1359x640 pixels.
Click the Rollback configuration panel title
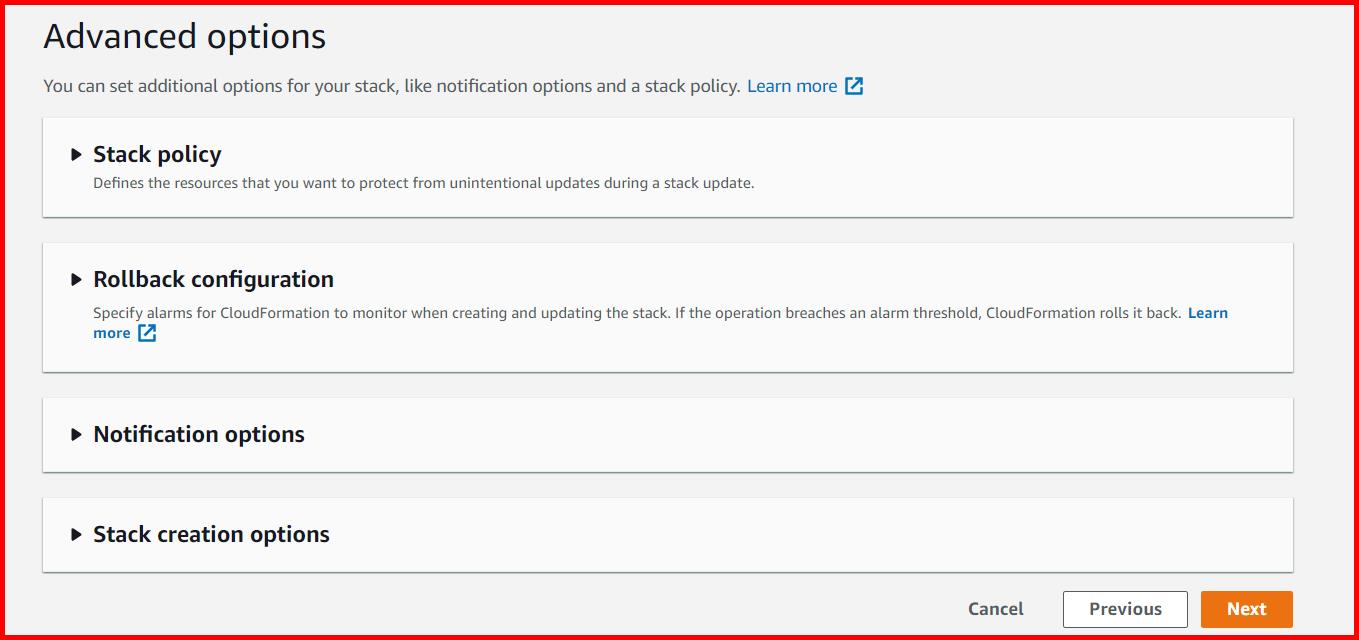click(x=213, y=279)
